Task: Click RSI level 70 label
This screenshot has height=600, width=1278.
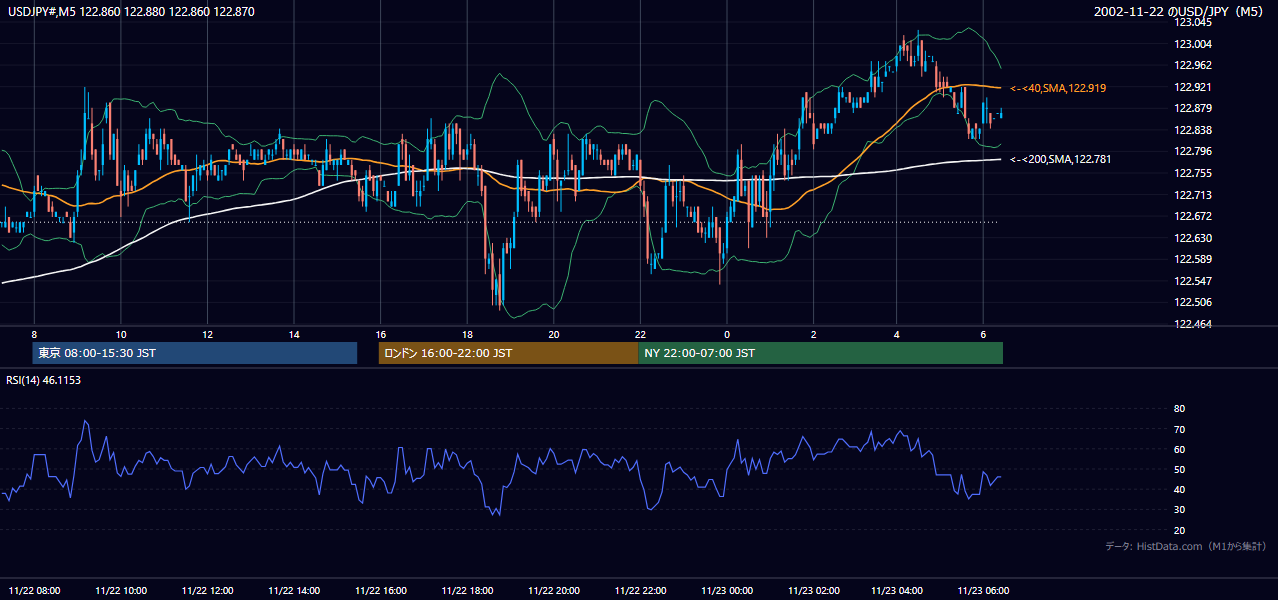Action: (1179, 429)
